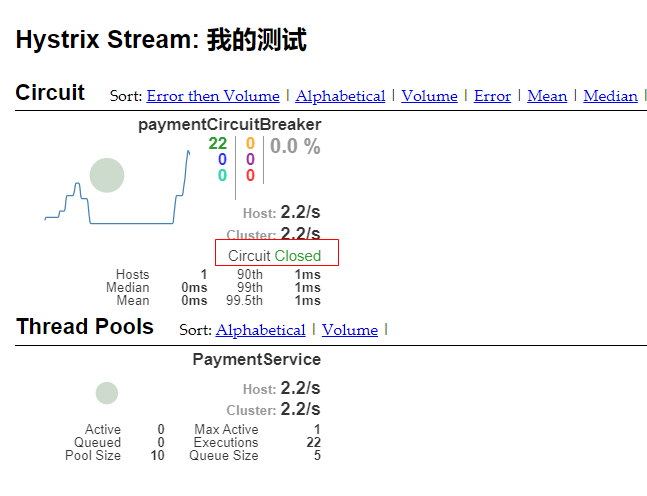
Task: Click the paymentCircuitBreaker health circle
Action: point(107,175)
